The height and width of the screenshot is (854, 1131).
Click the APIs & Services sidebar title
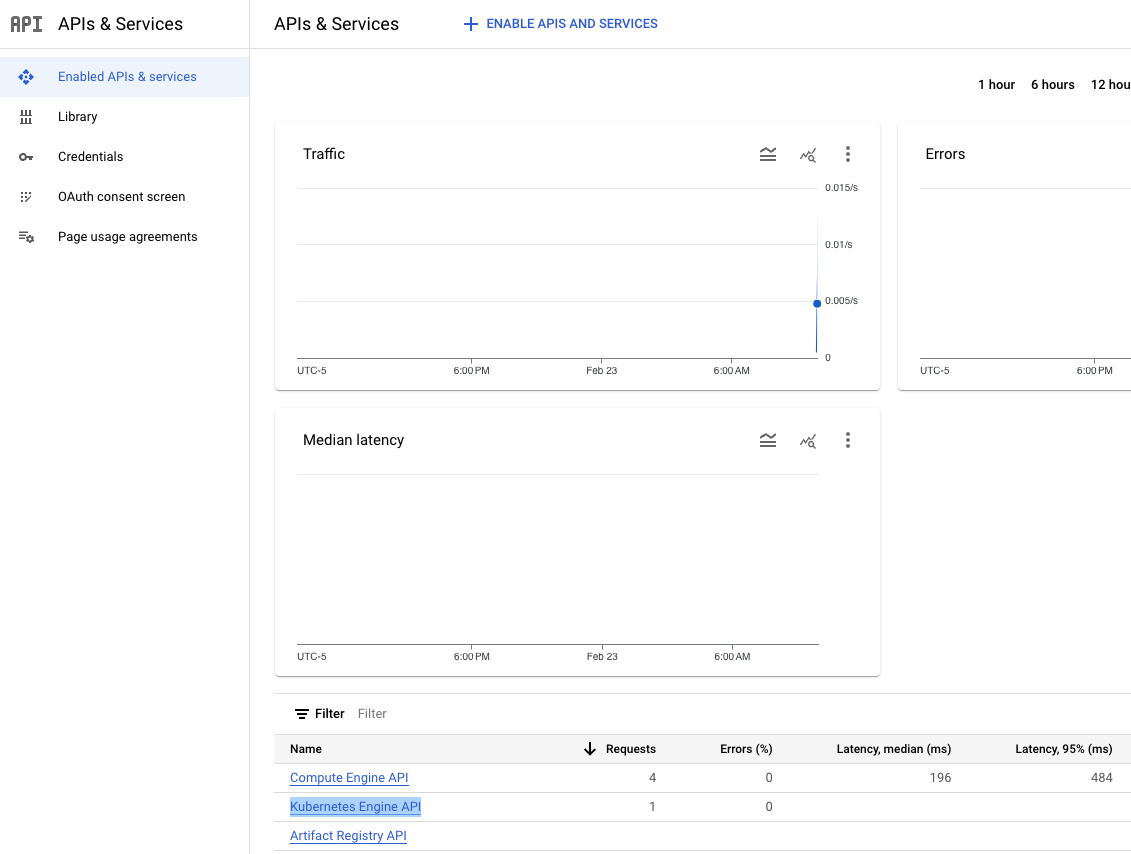coord(120,24)
